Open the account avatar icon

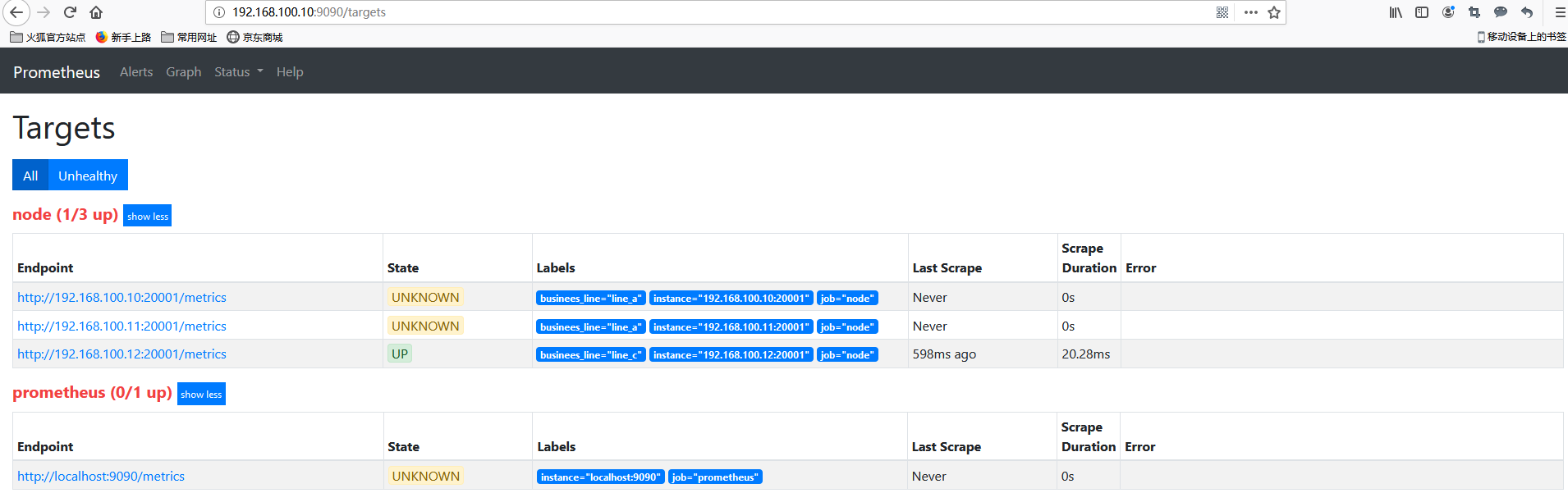pos(1448,12)
